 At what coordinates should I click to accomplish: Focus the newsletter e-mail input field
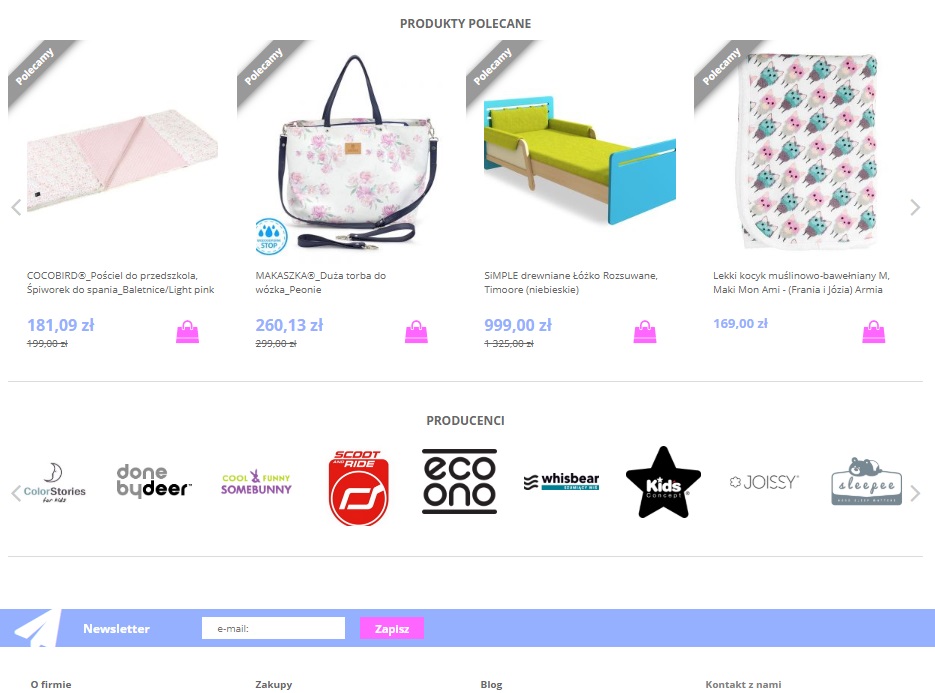[273, 629]
